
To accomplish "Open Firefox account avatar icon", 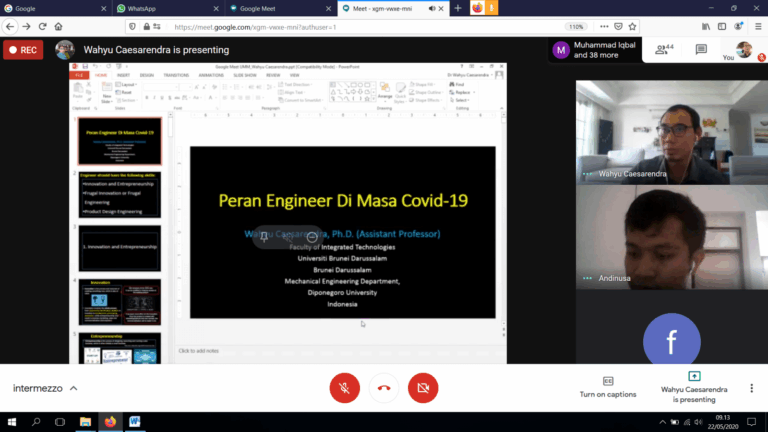I will [738, 27].
